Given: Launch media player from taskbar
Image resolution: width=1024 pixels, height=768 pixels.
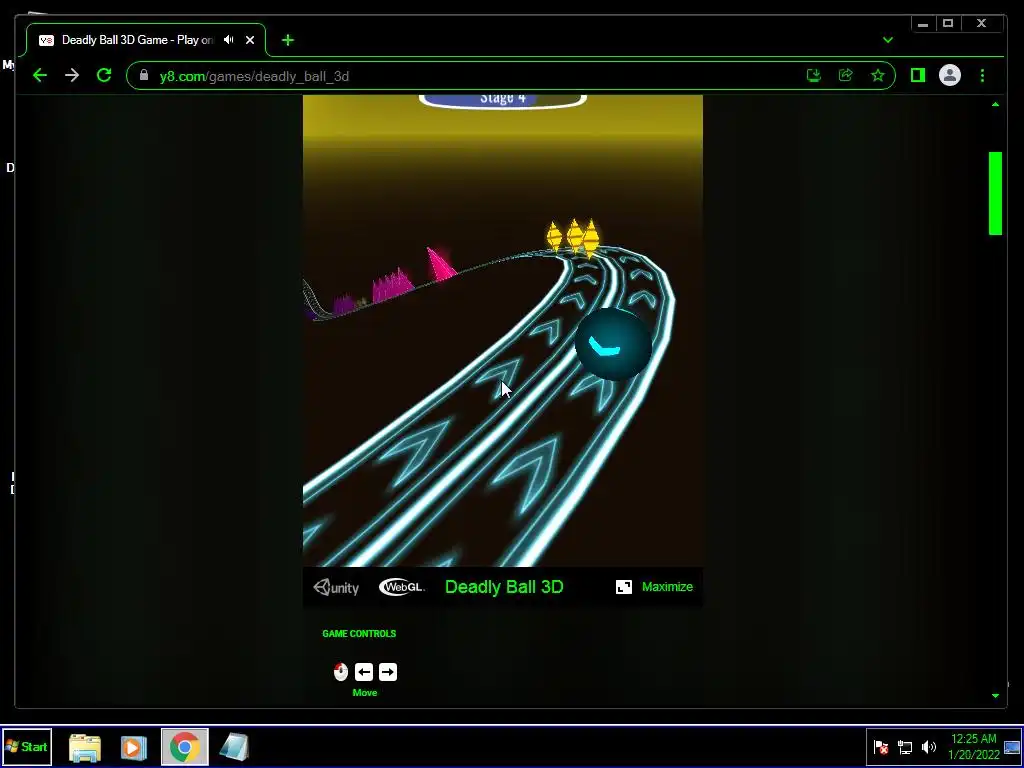Looking at the screenshot, I should coord(133,747).
